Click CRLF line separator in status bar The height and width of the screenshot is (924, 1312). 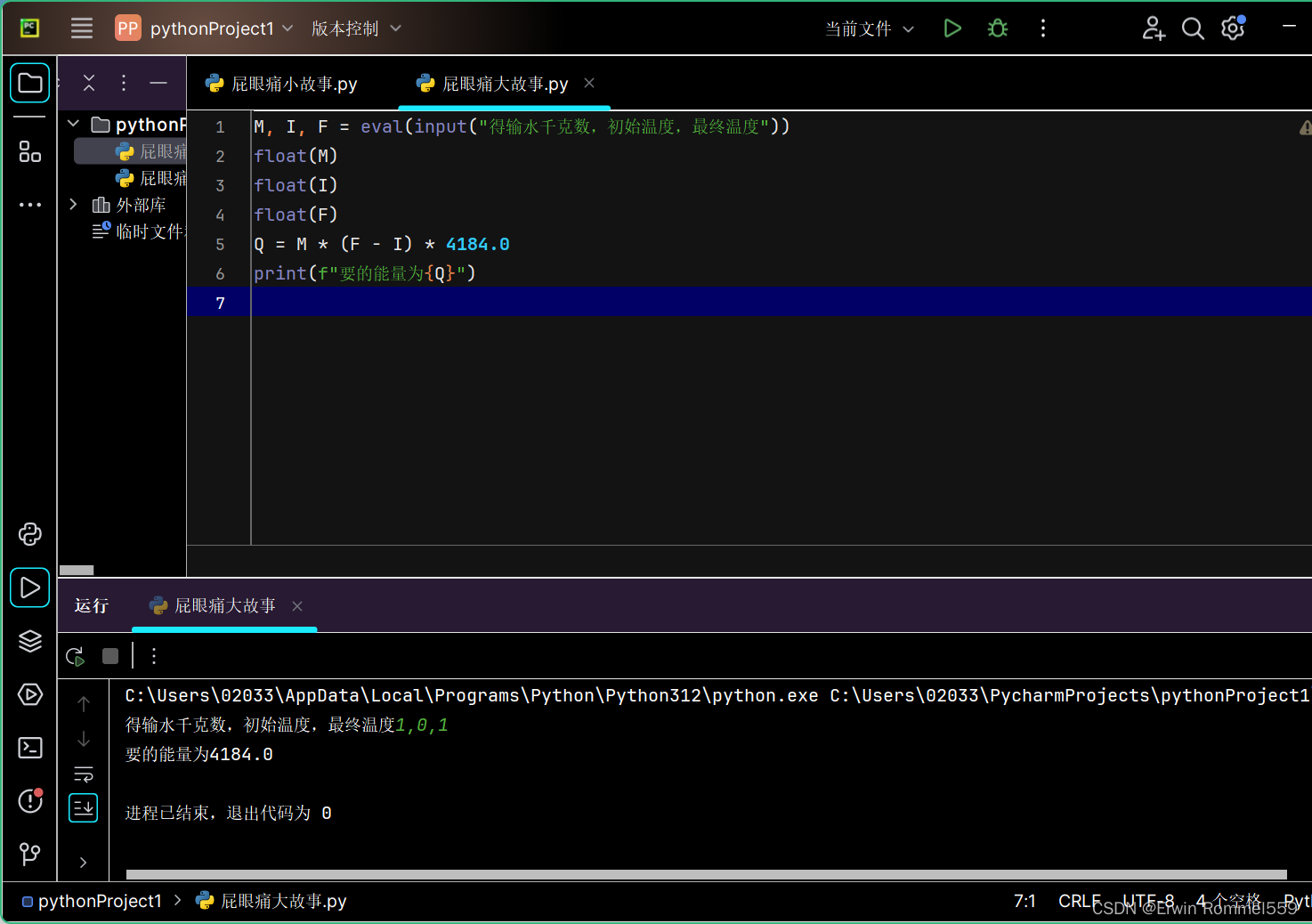pyautogui.click(x=1079, y=901)
